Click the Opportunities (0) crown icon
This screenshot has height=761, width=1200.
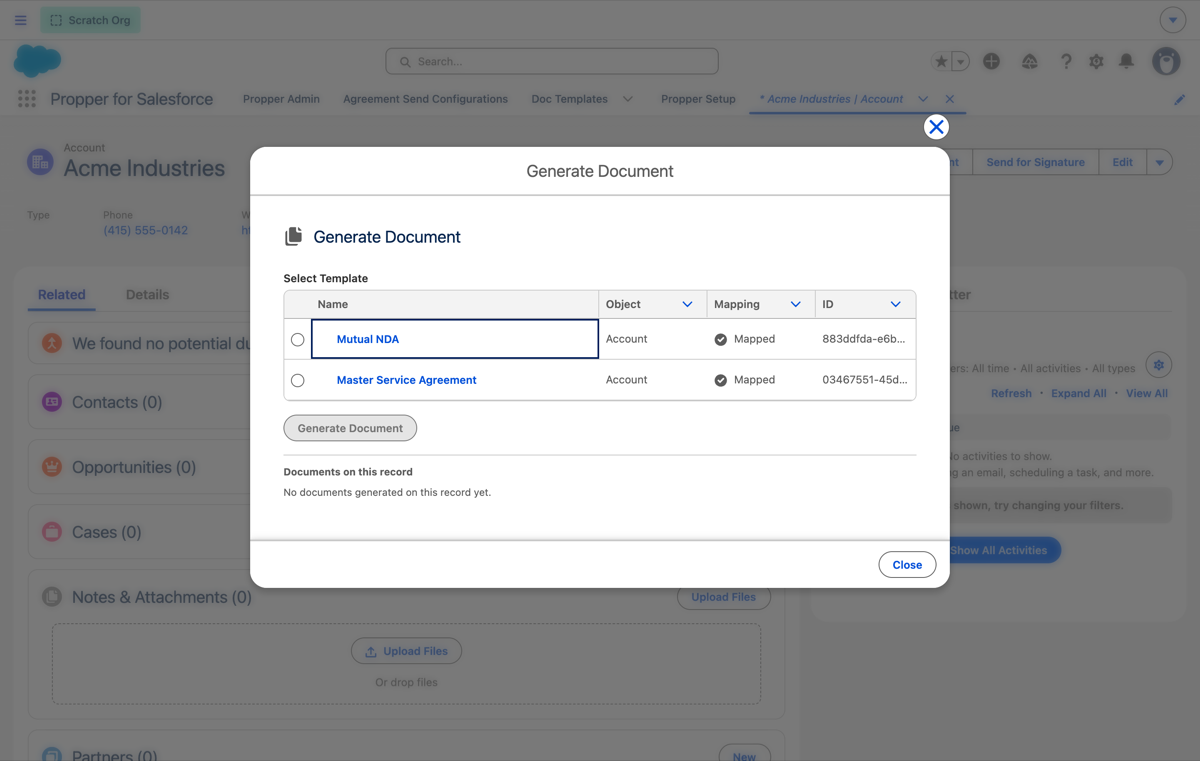point(52,467)
